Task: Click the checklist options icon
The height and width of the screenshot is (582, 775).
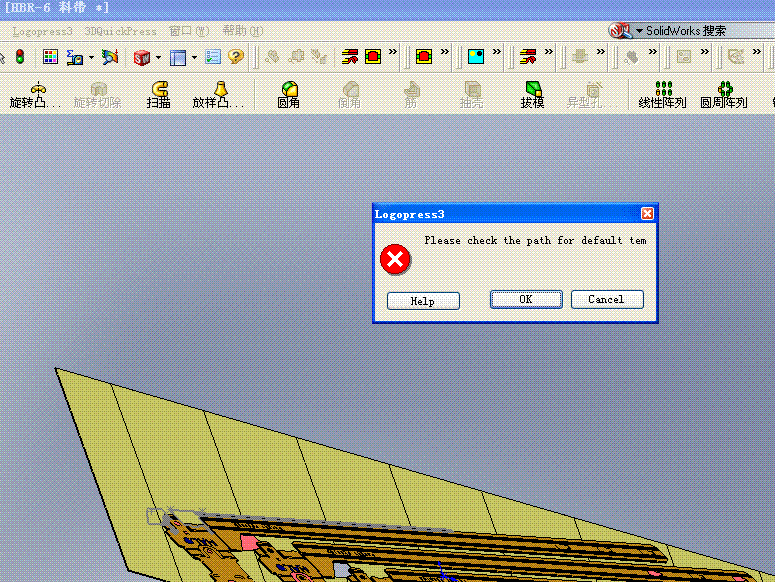Action: [213, 57]
